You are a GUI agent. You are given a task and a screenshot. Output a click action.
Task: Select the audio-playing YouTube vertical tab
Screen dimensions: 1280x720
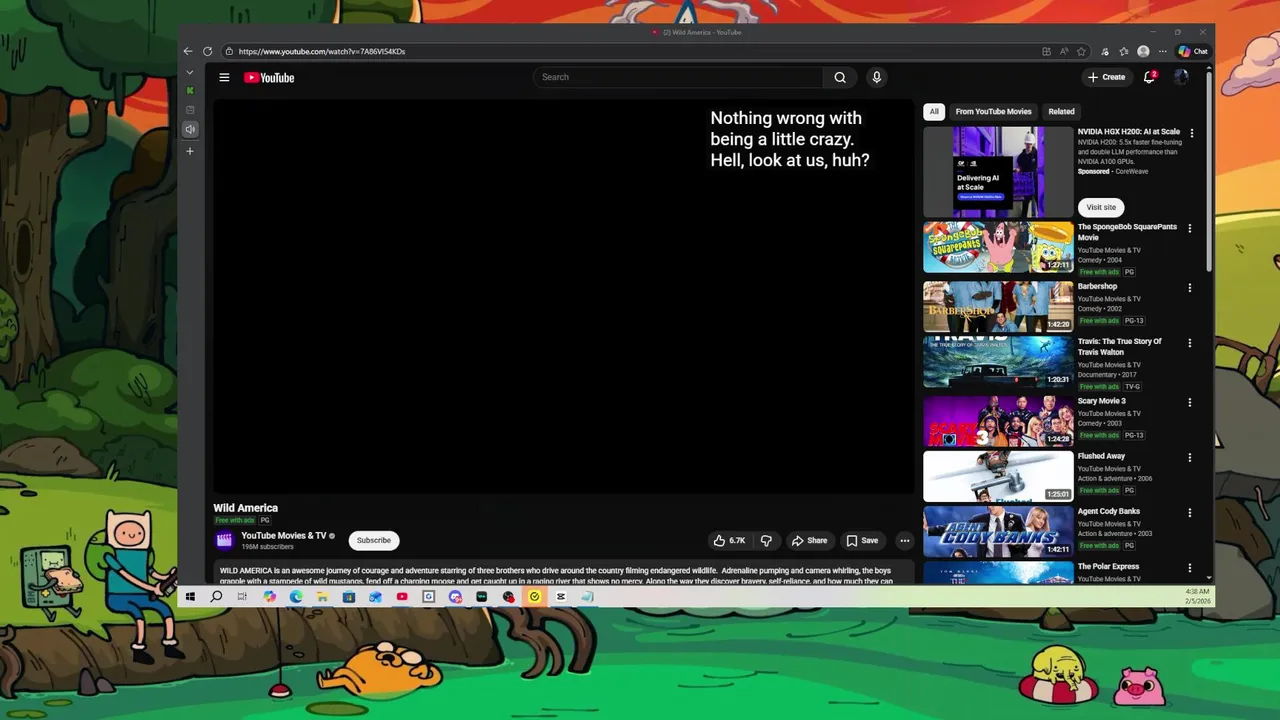pyautogui.click(x=190, y=129)
